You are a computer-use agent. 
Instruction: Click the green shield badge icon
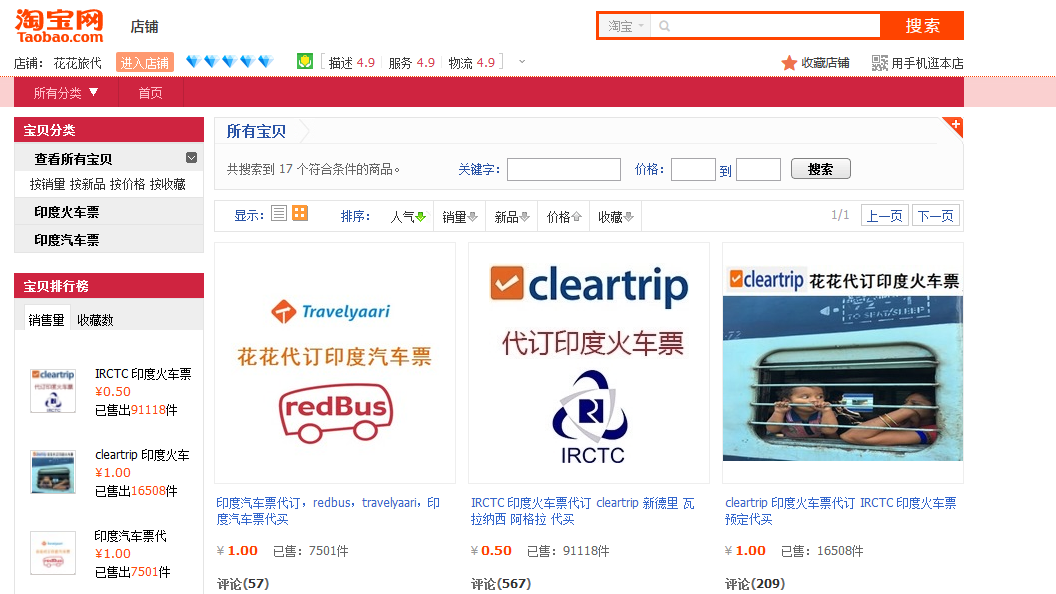(304, 62)
